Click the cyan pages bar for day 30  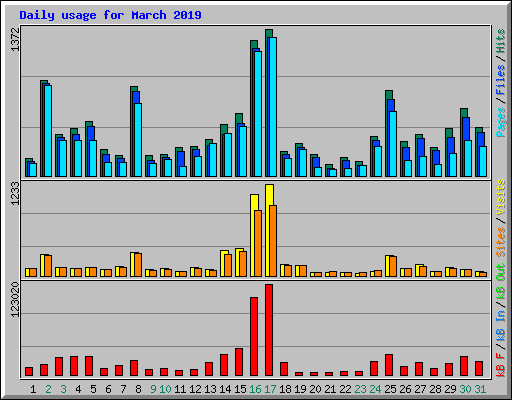[x=468, y=158]
